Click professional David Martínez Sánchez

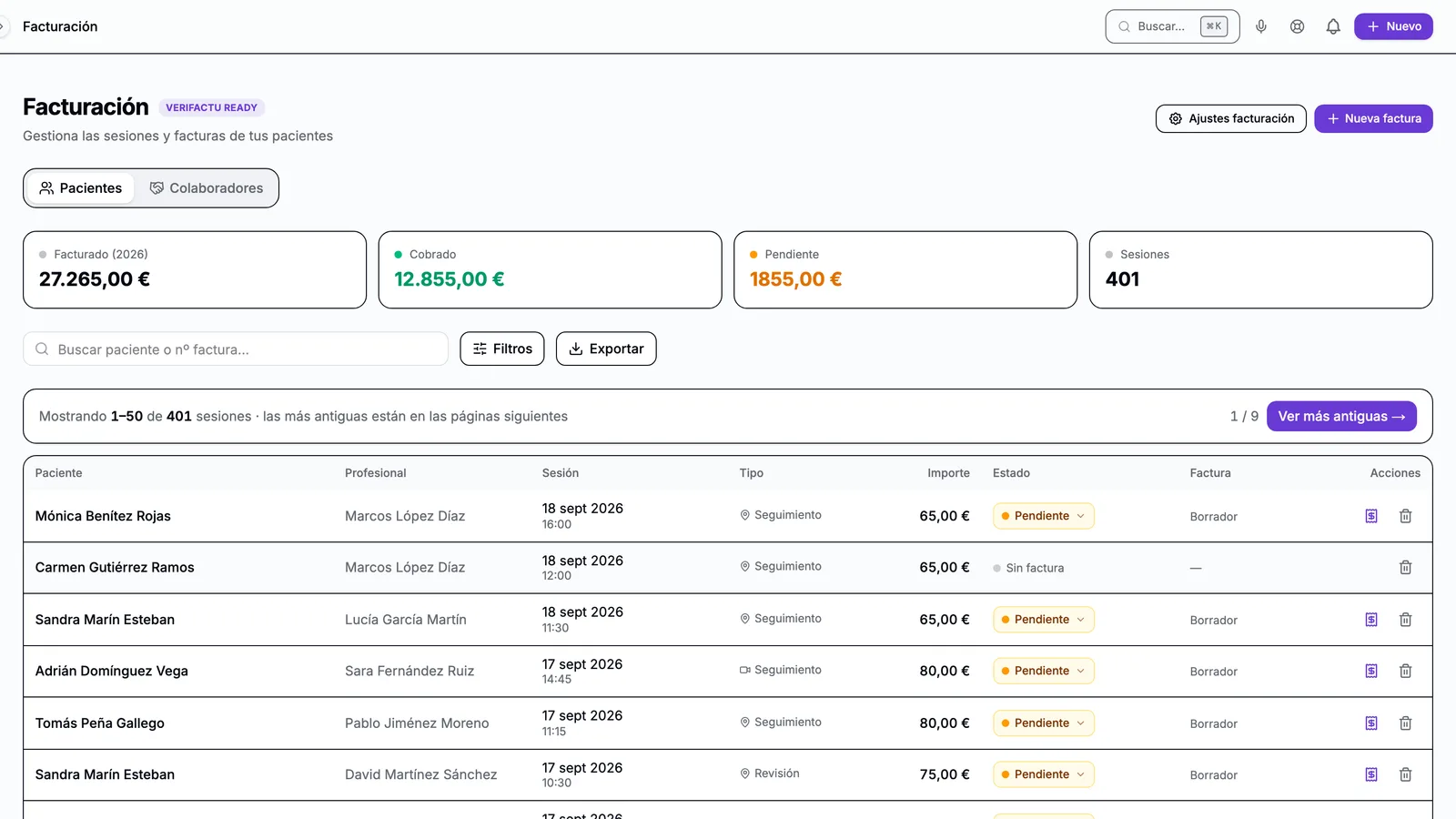coord(421,774)
